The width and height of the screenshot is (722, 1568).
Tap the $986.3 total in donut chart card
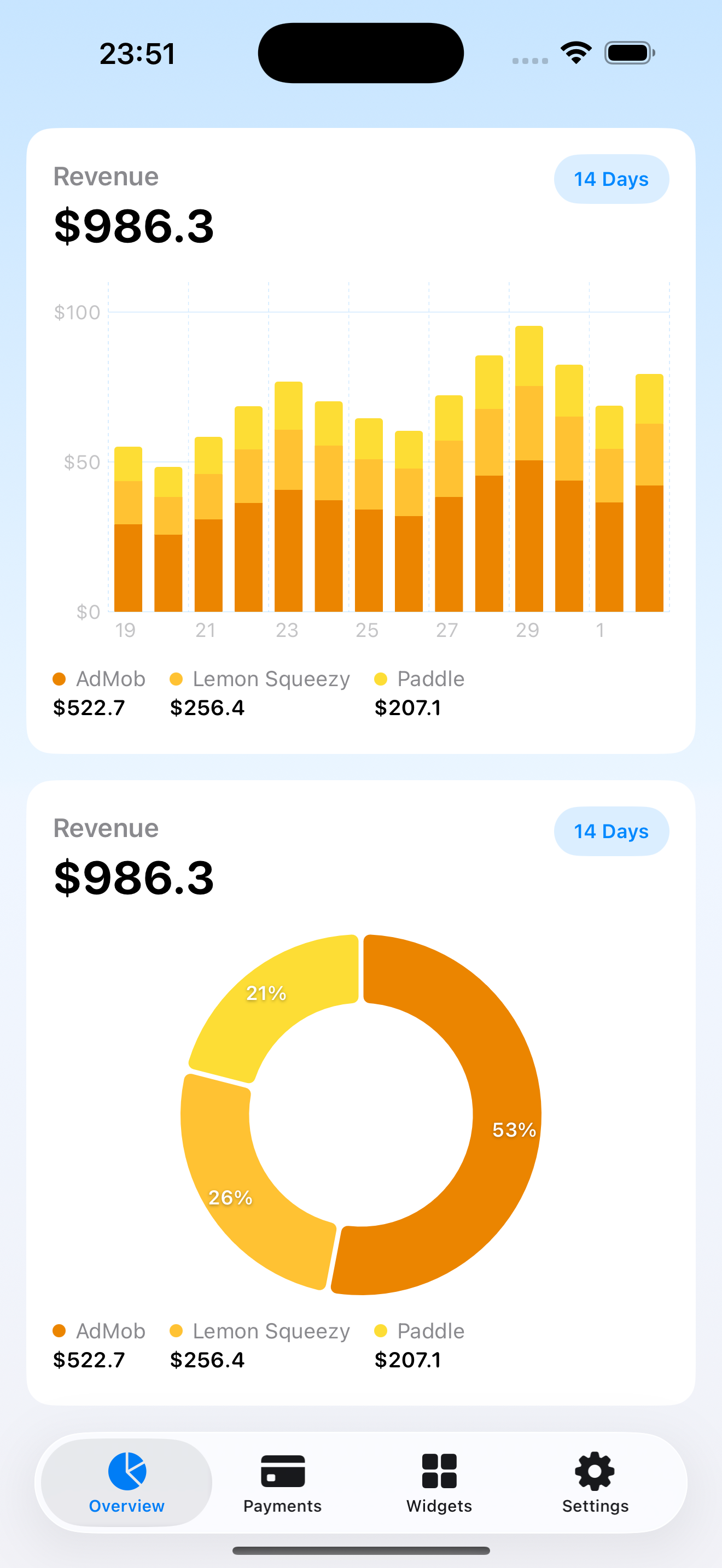pyautogui.click(x=134, y=877)
